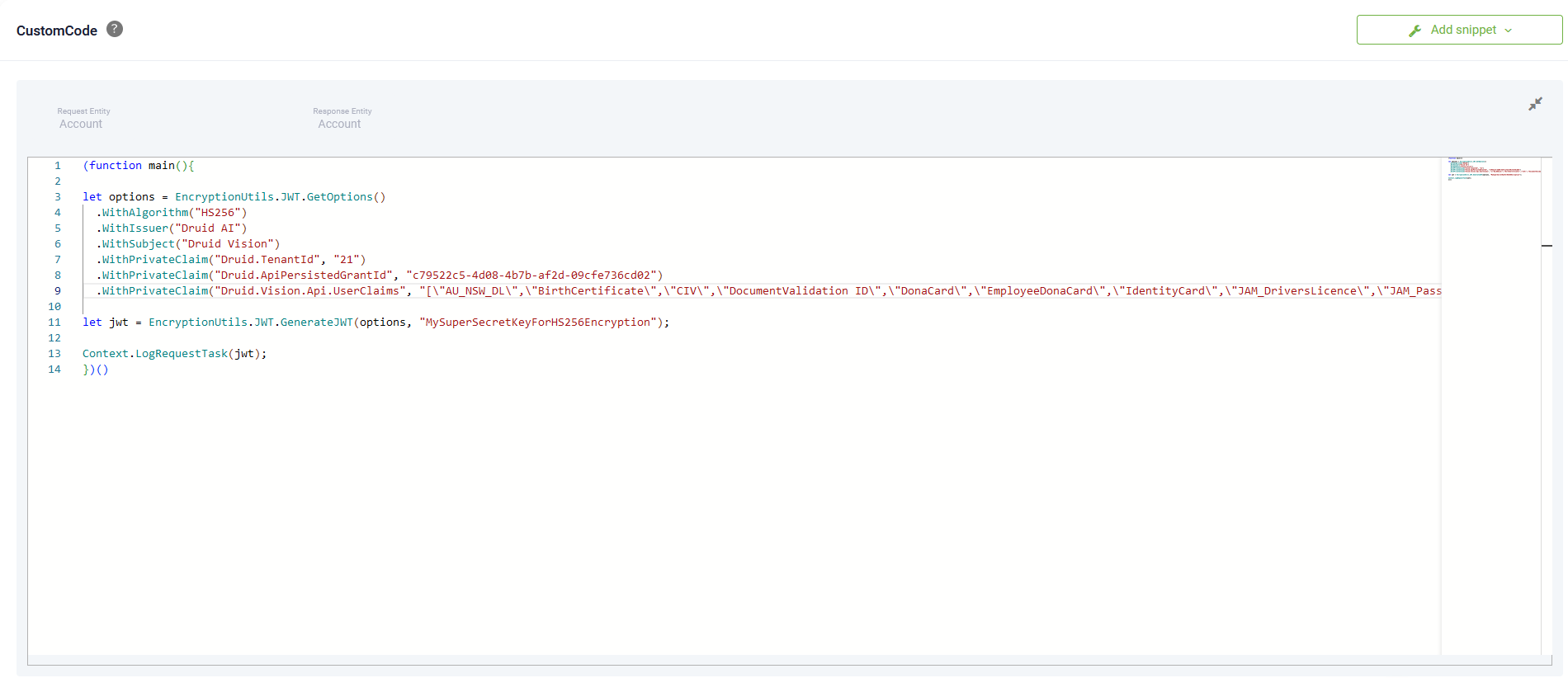Click line number 1 in the gutter
Image resolution: width=1568 pixels, height=678 pixels.
[x=58, y=166]
